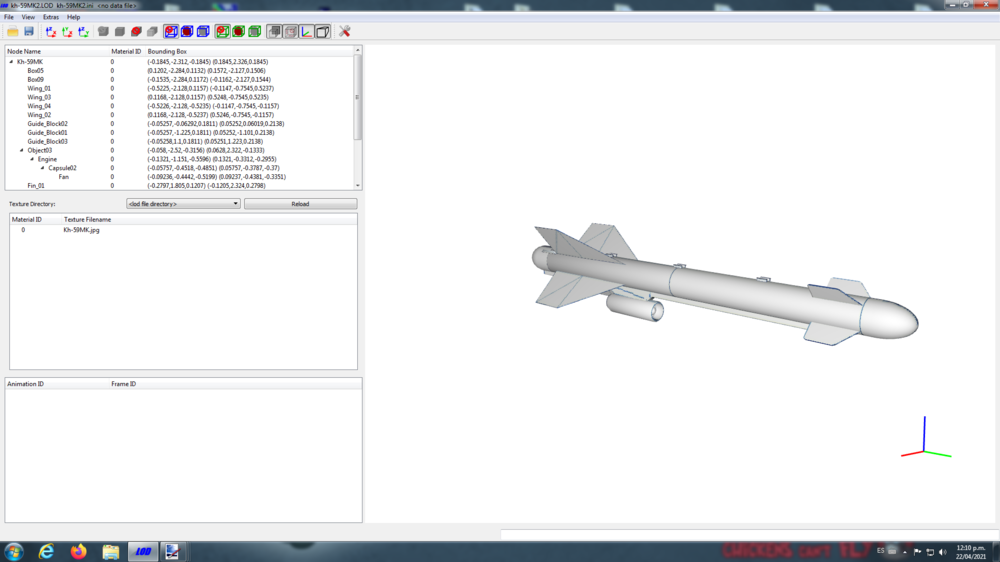The height and width of the screenshot is (562, 1000).
Task: Switch to the Z-Y axis view
Action: click(x=84, y=31)
